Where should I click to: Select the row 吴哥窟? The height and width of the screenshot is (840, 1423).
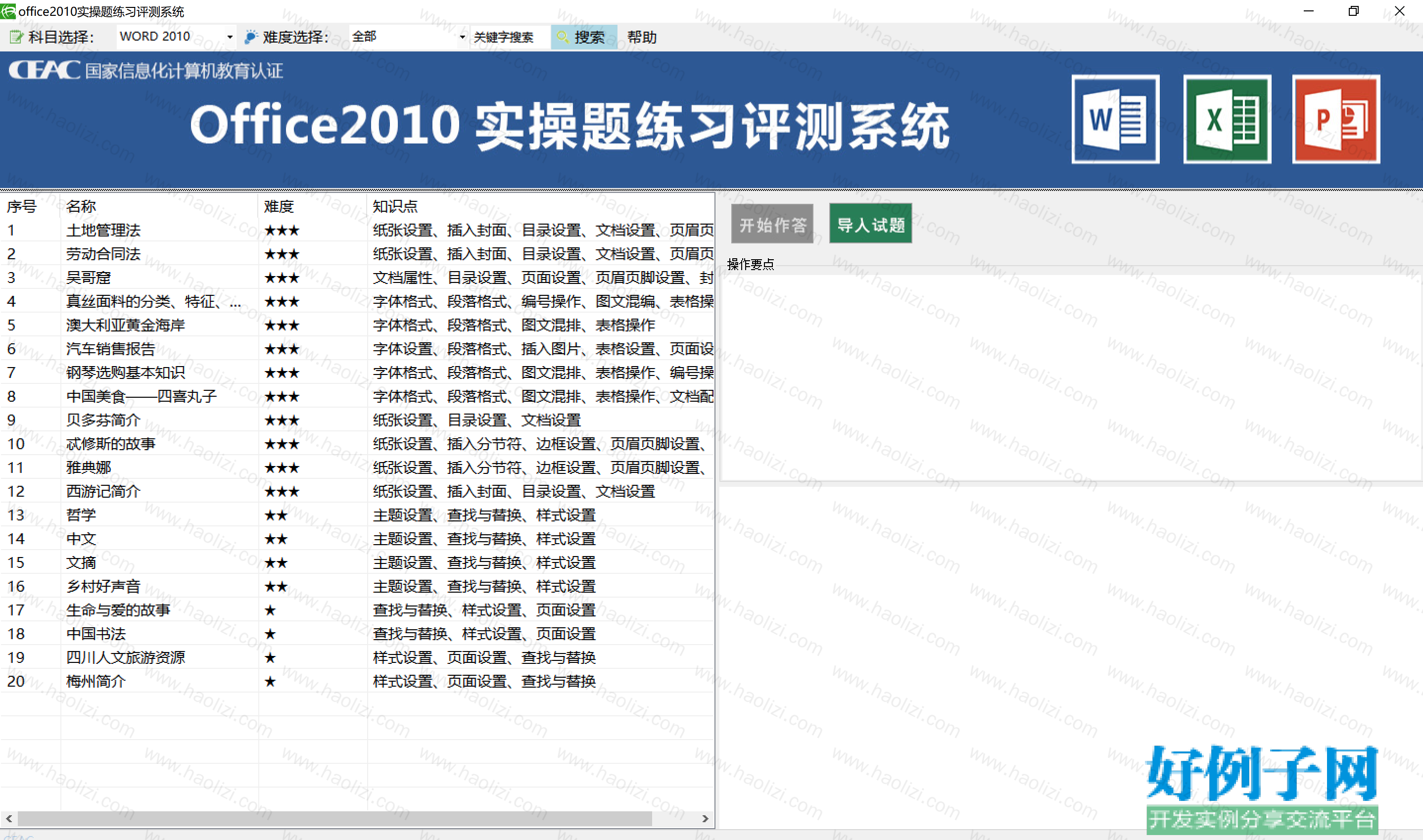tap(357, 278)
